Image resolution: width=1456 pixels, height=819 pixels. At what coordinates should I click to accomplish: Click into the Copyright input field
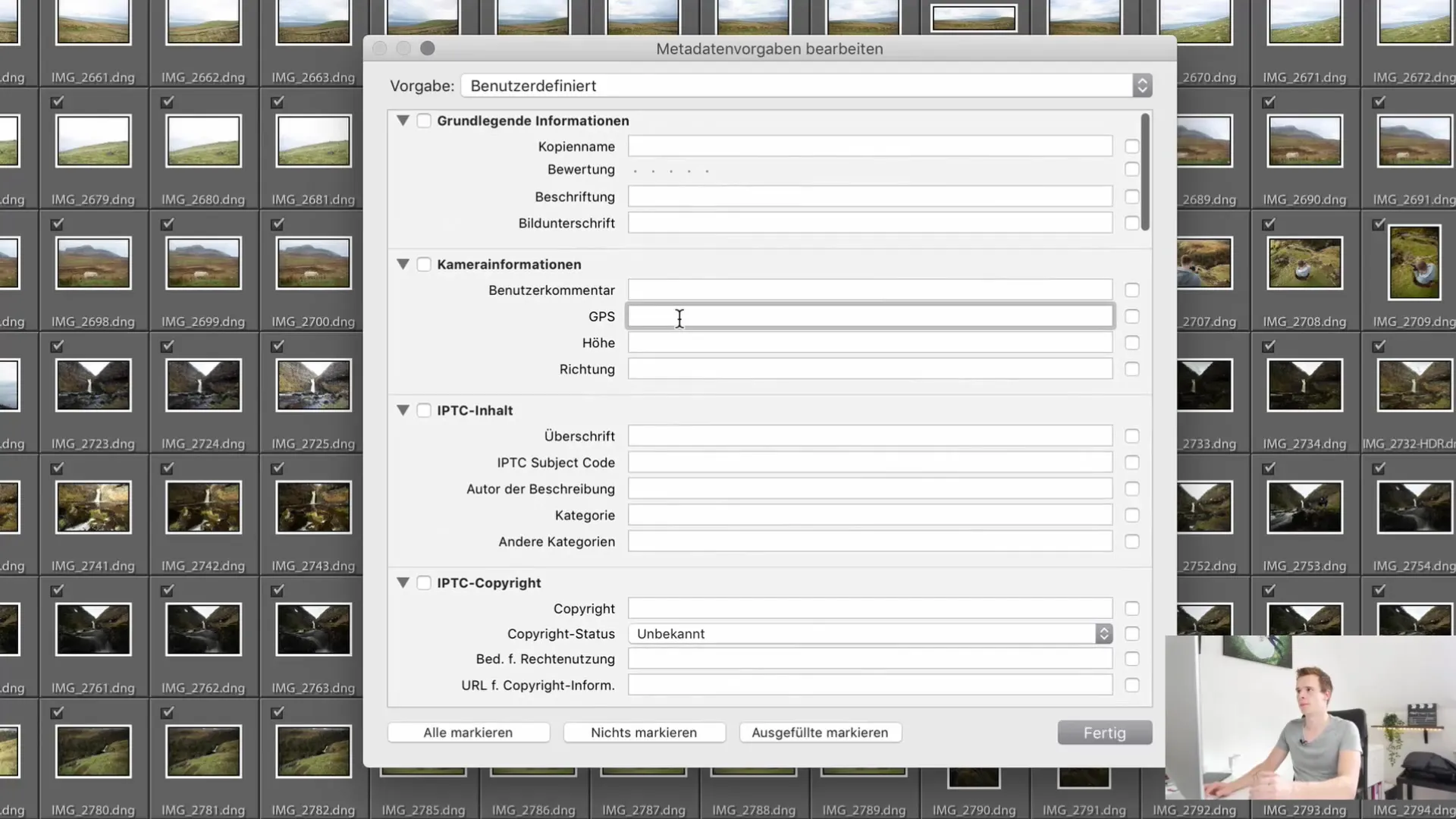tap(870, 608)
